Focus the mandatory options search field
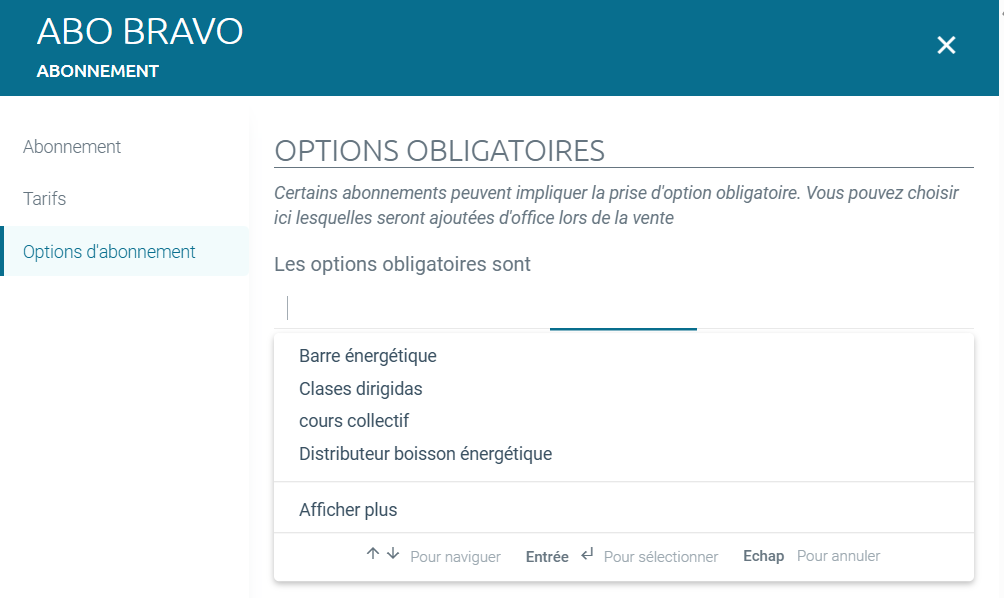This screenshot has height=598, width=1004. pyautogui.click(x=620, y=307)
